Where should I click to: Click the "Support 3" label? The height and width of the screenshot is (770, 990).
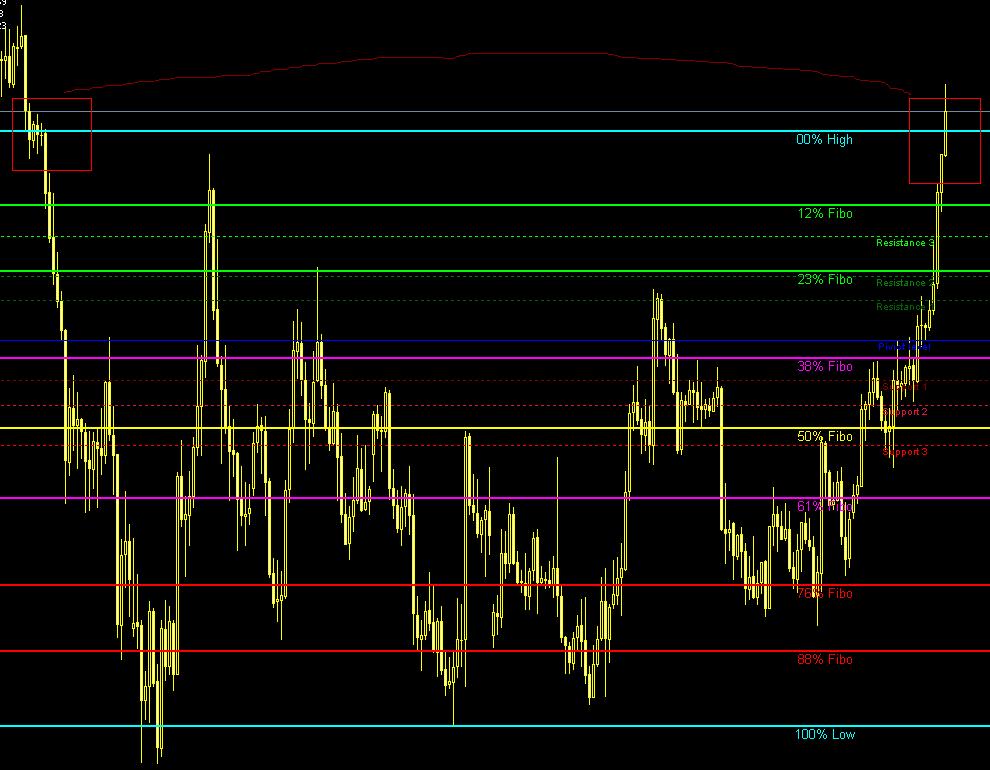click(x=904, y=452)
